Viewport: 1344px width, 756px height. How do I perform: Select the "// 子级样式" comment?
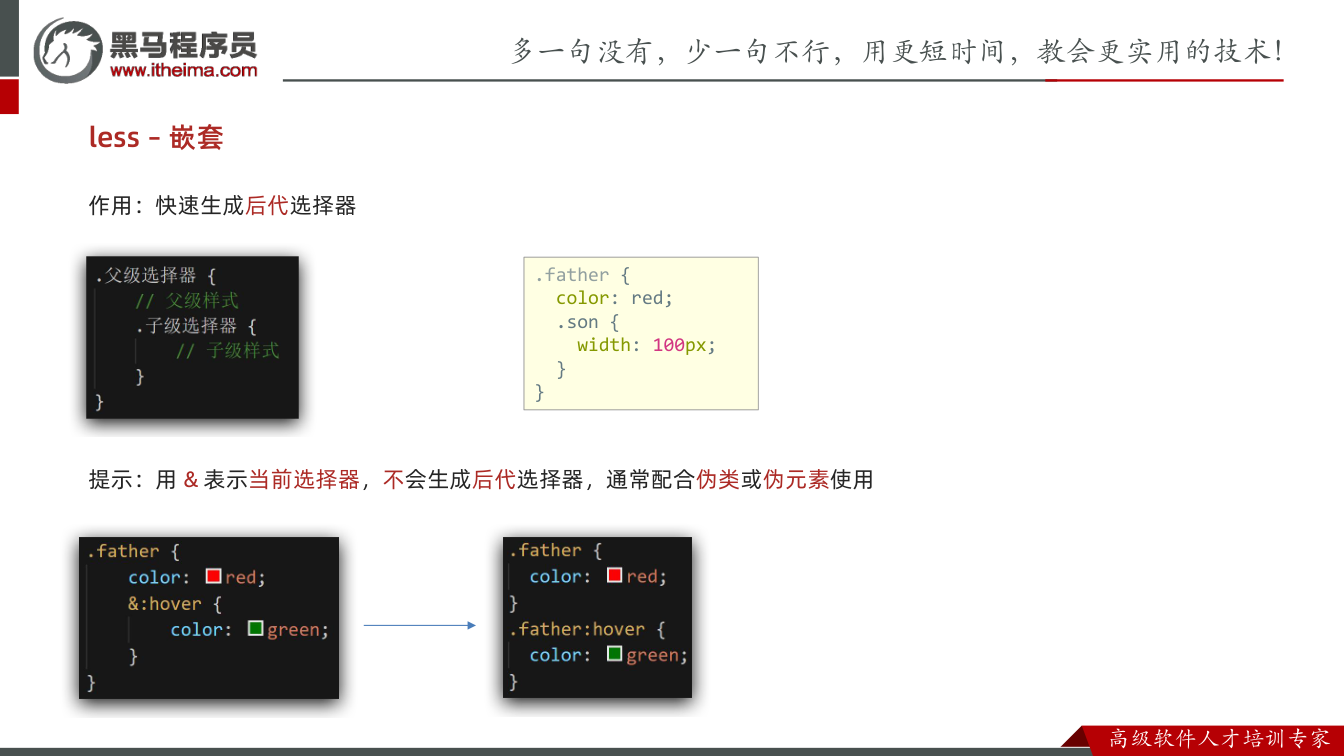point(228,351)
